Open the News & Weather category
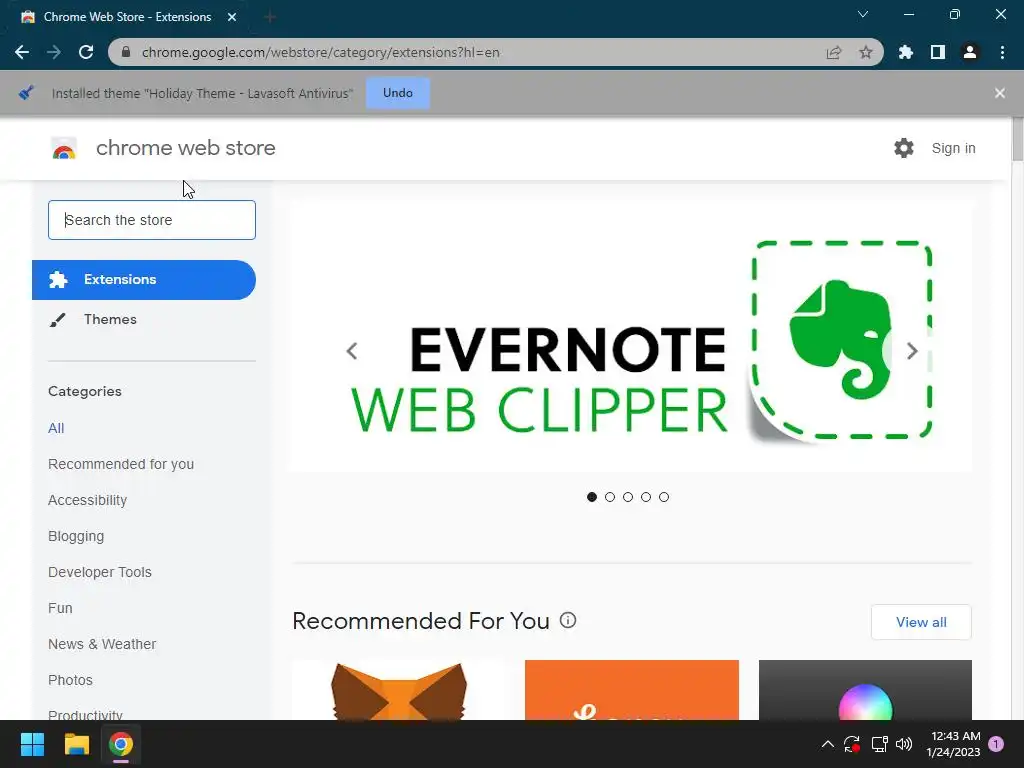 click(x=102, y=644)
